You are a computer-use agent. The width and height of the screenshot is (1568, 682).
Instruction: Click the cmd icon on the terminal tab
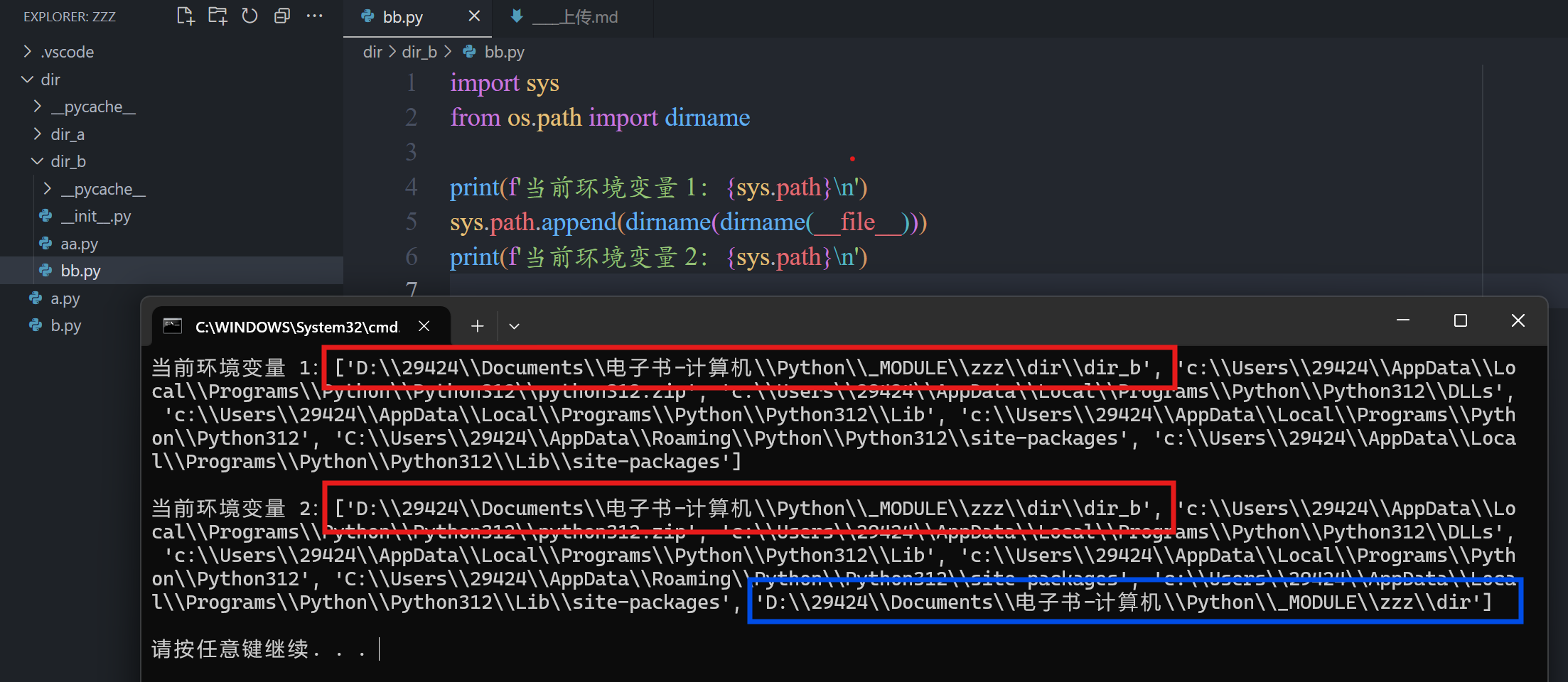pyautogui.click(x=171, y=325)
